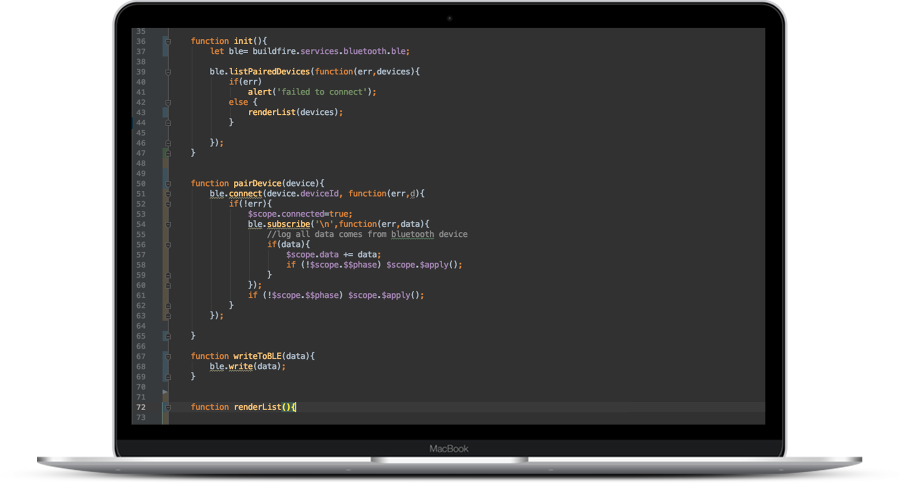
Task: Click fold end marker on line 44
Action: coord(168,123)
